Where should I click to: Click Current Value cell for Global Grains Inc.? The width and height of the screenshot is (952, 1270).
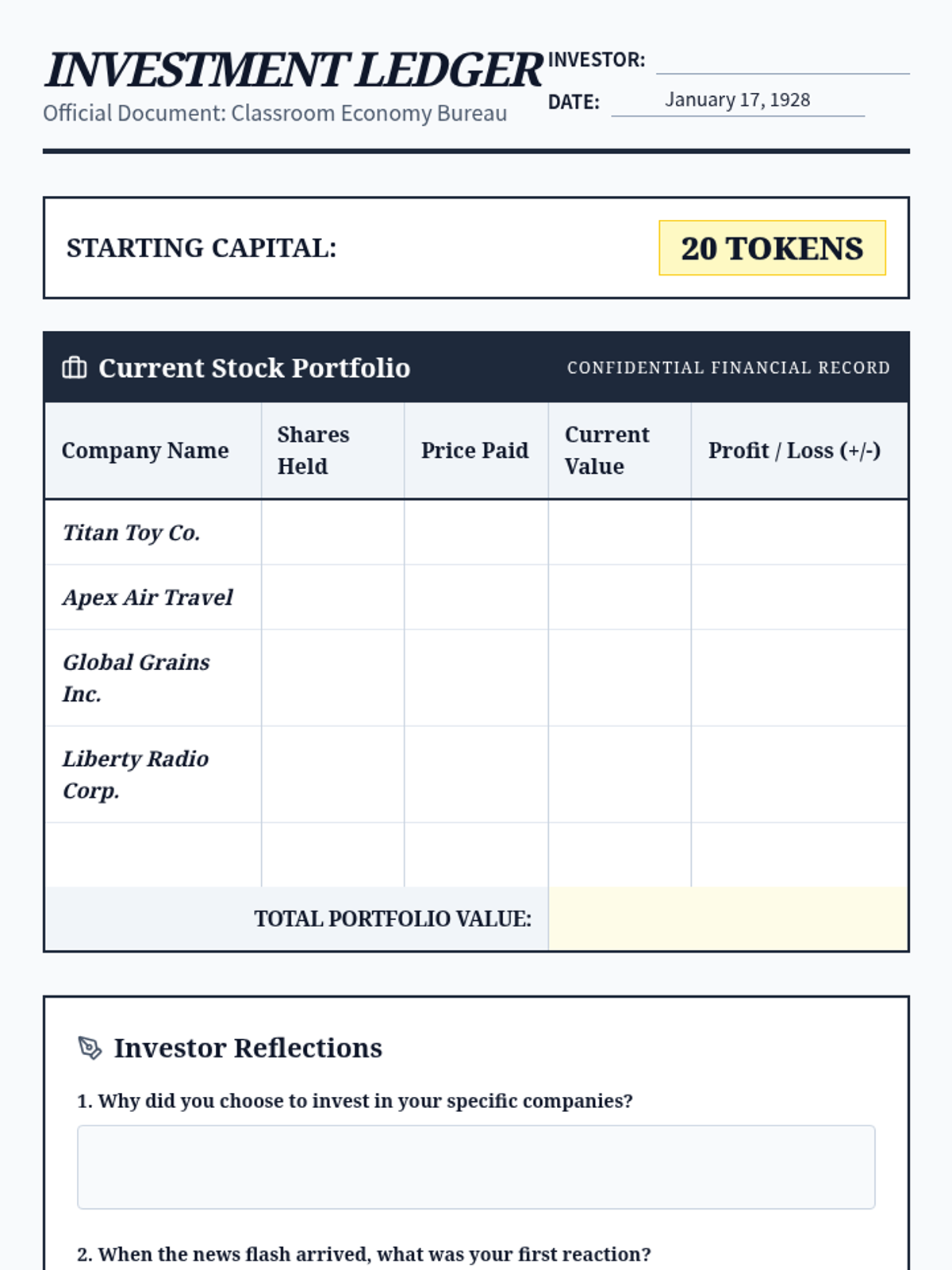tap(620, 679)
